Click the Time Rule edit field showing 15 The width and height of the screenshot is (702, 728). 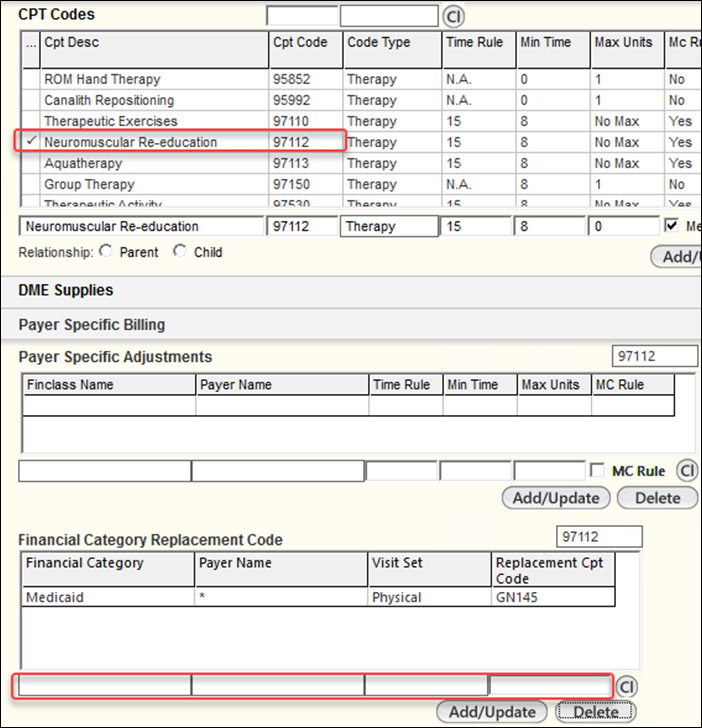[x=475, y=226]
